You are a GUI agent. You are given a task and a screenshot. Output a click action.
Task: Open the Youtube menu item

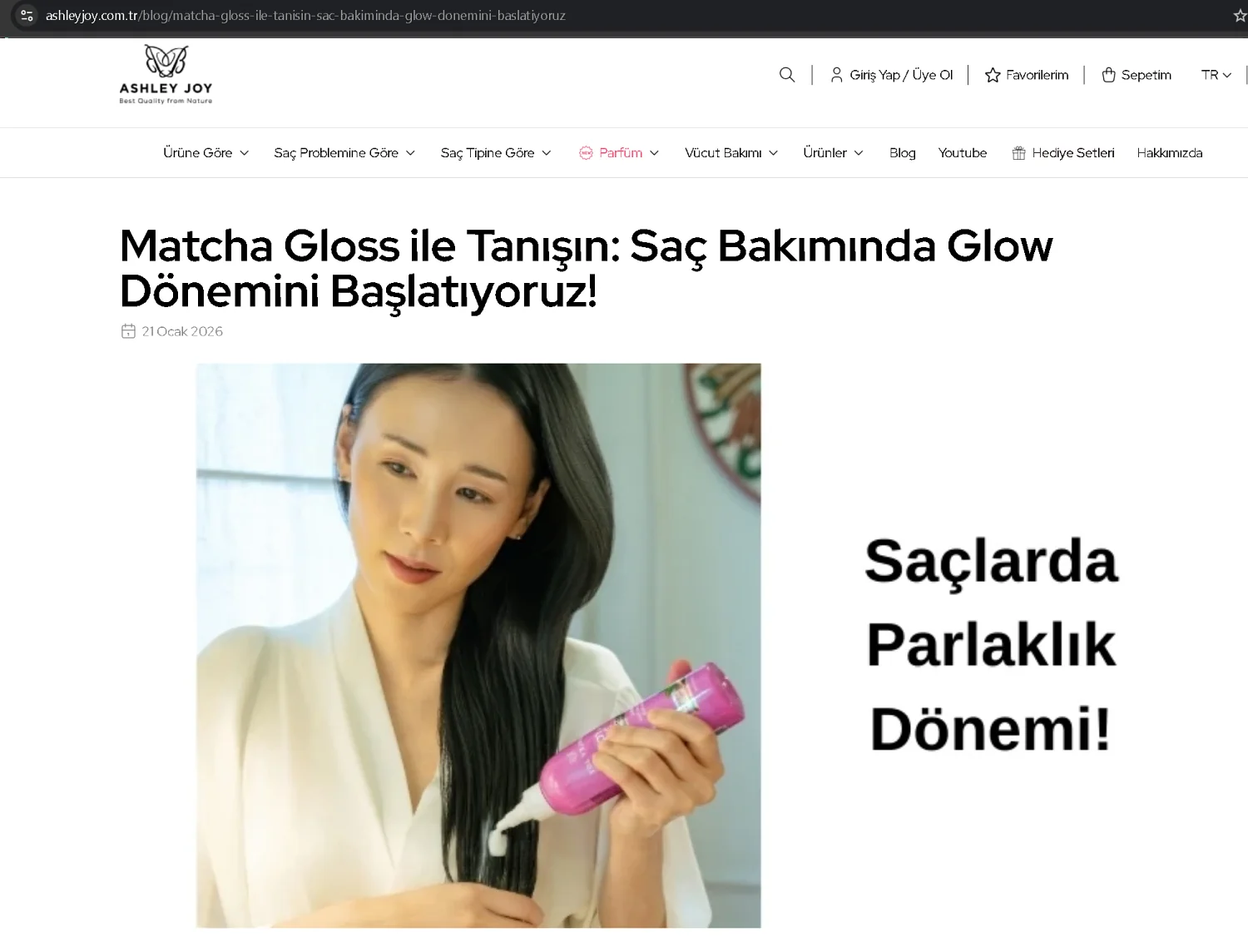point(963,153)
